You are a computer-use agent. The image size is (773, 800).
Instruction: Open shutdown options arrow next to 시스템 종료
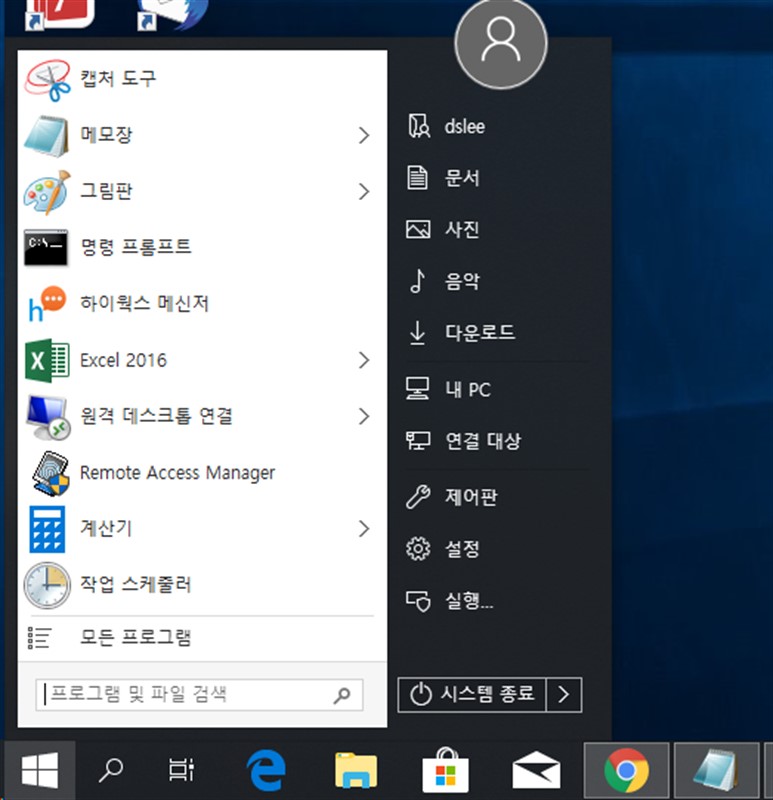point(565,694)
